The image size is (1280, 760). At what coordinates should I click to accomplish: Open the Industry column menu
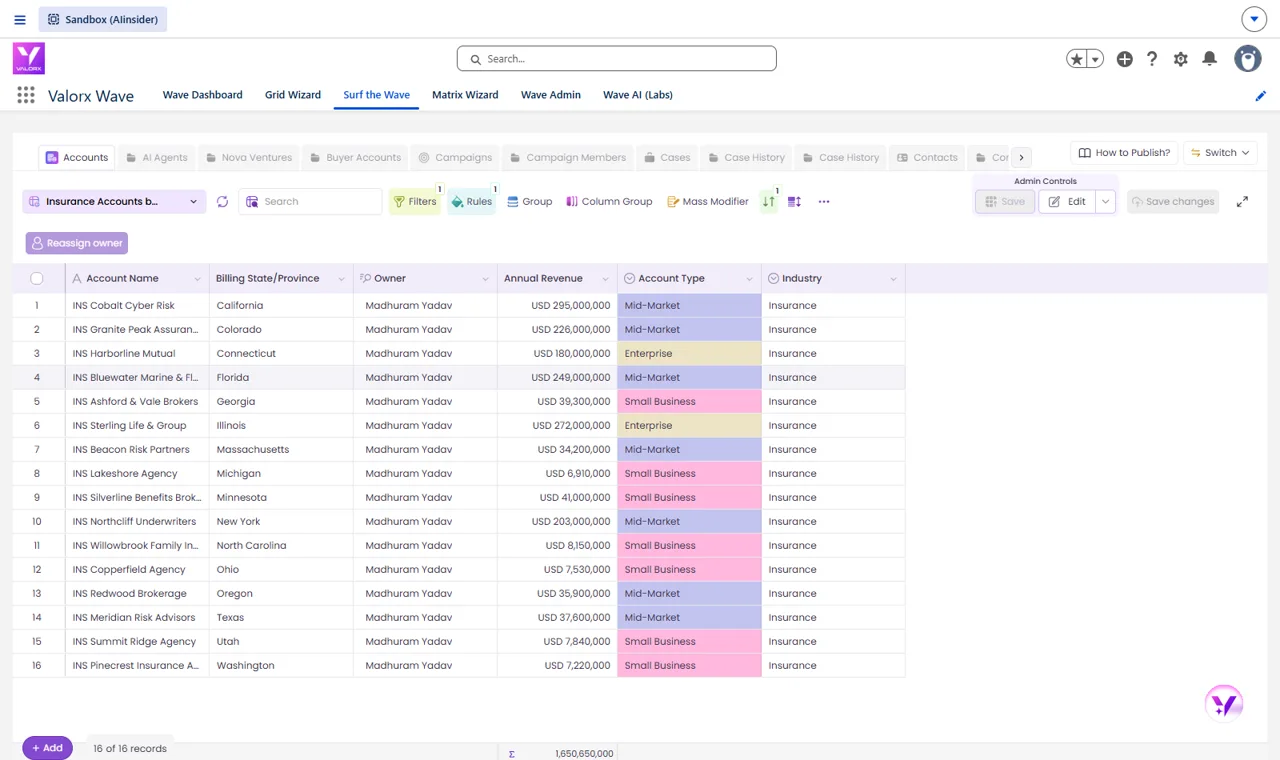point(893,279)
